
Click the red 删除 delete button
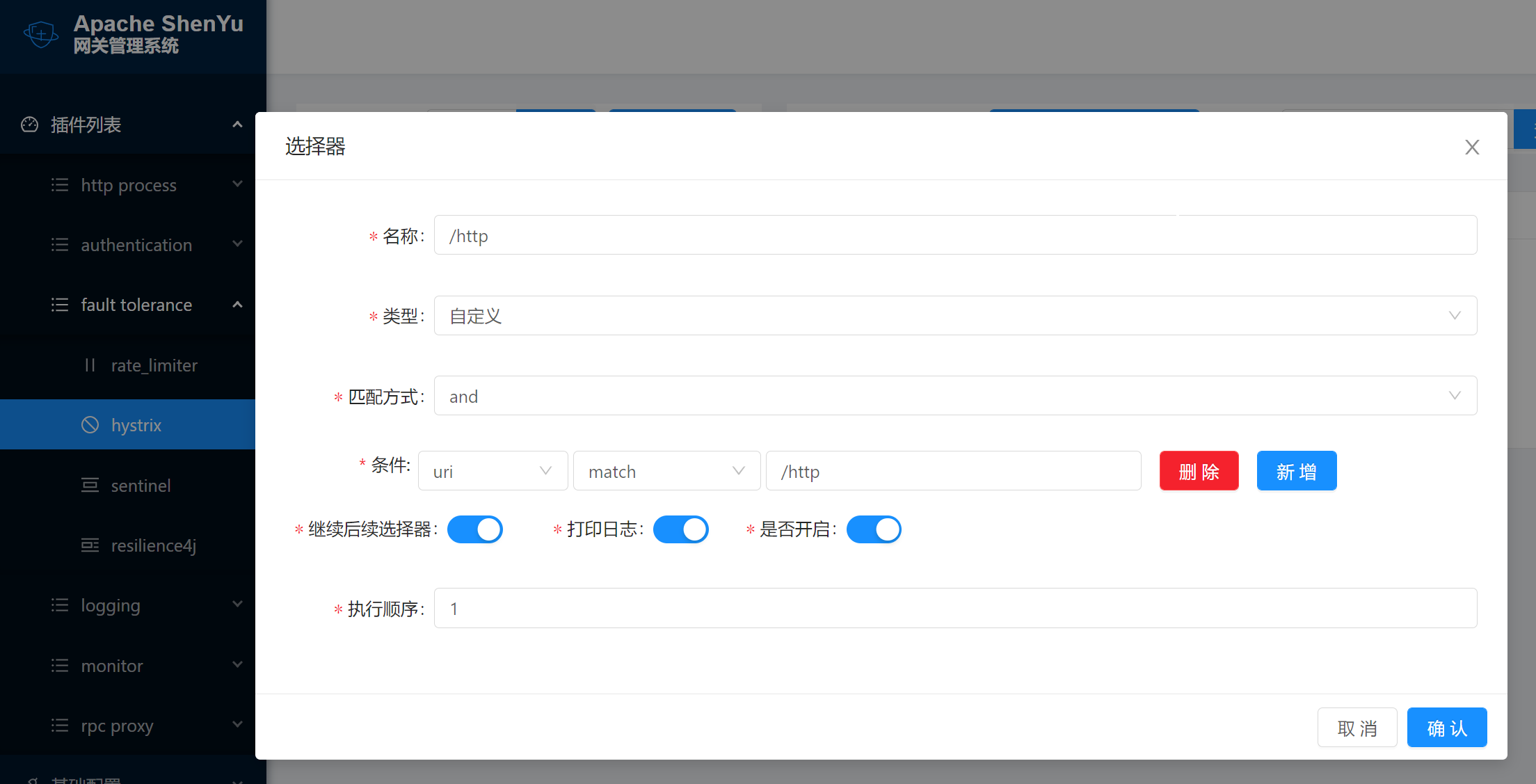[x=1199, y=471]
